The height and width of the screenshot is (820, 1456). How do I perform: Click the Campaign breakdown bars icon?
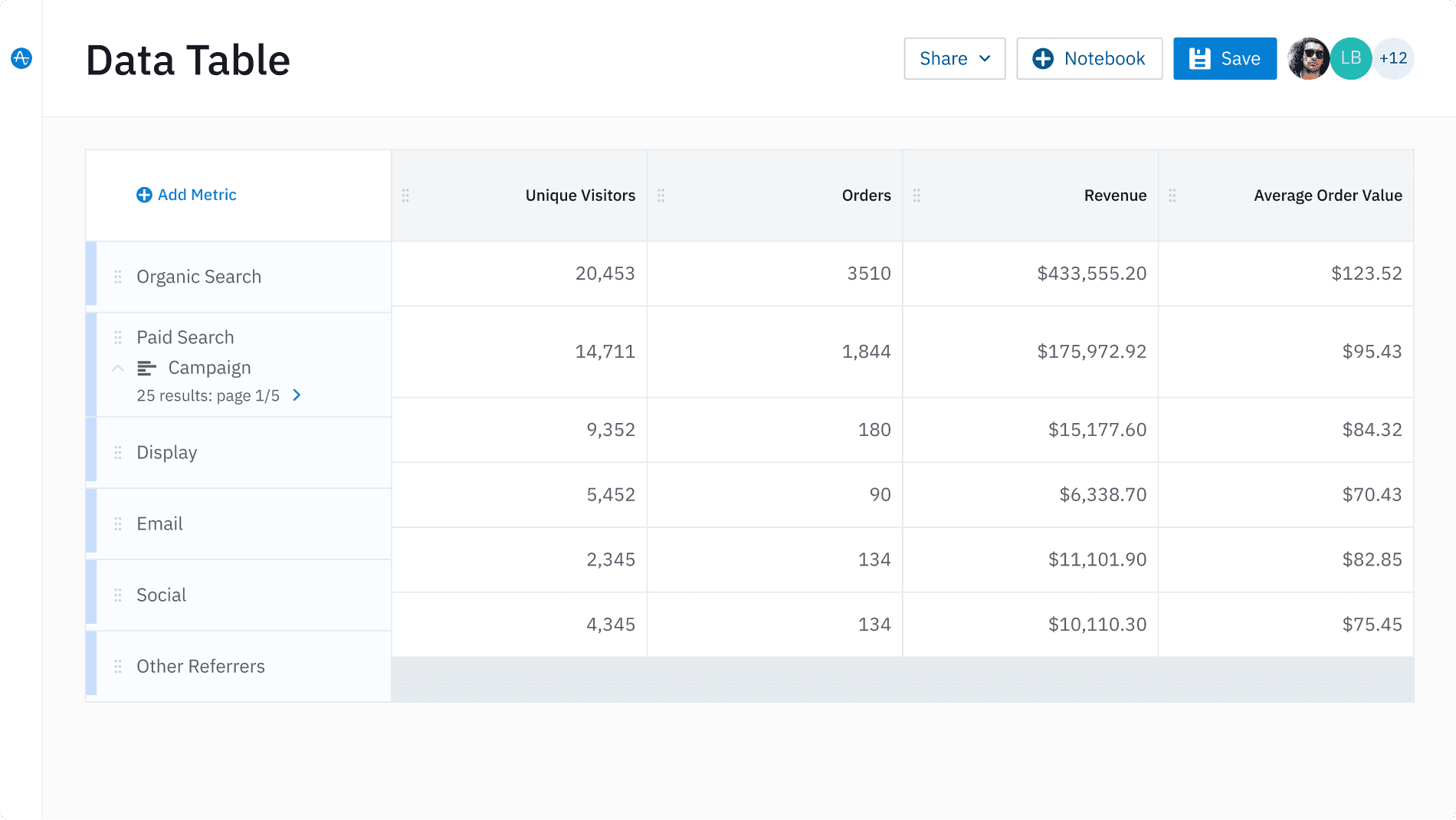tap(146, 369)
